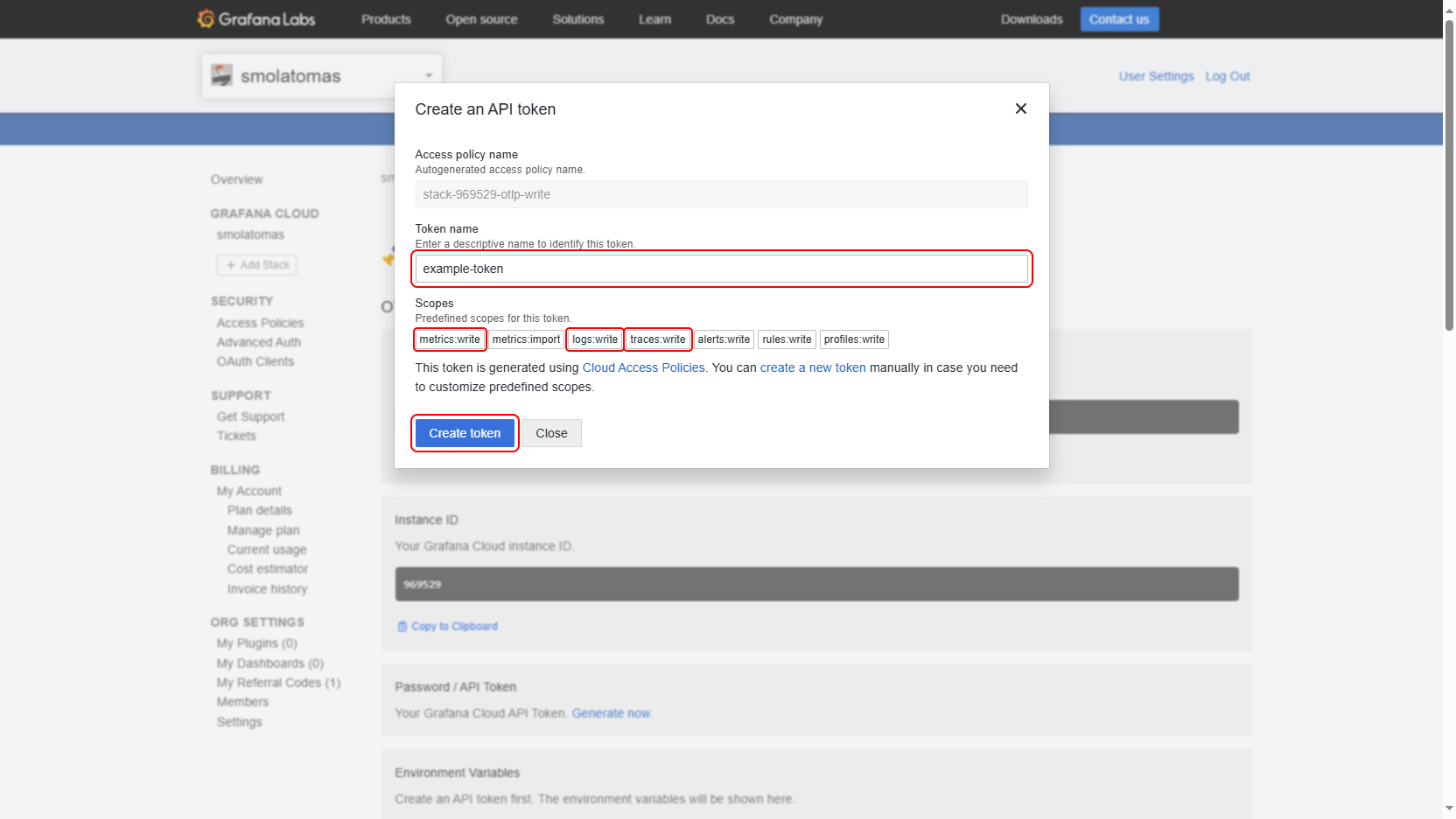The height and width of the screenshot is (819, 1456).
Task: Open My Dashboards (0) in sidebar
Action: pyautogui.click(x=270, y=663)
